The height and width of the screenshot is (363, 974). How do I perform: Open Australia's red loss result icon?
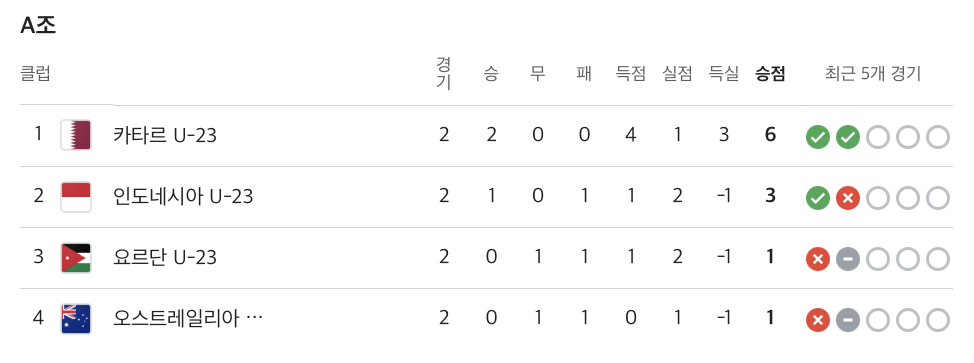point(818,320)
